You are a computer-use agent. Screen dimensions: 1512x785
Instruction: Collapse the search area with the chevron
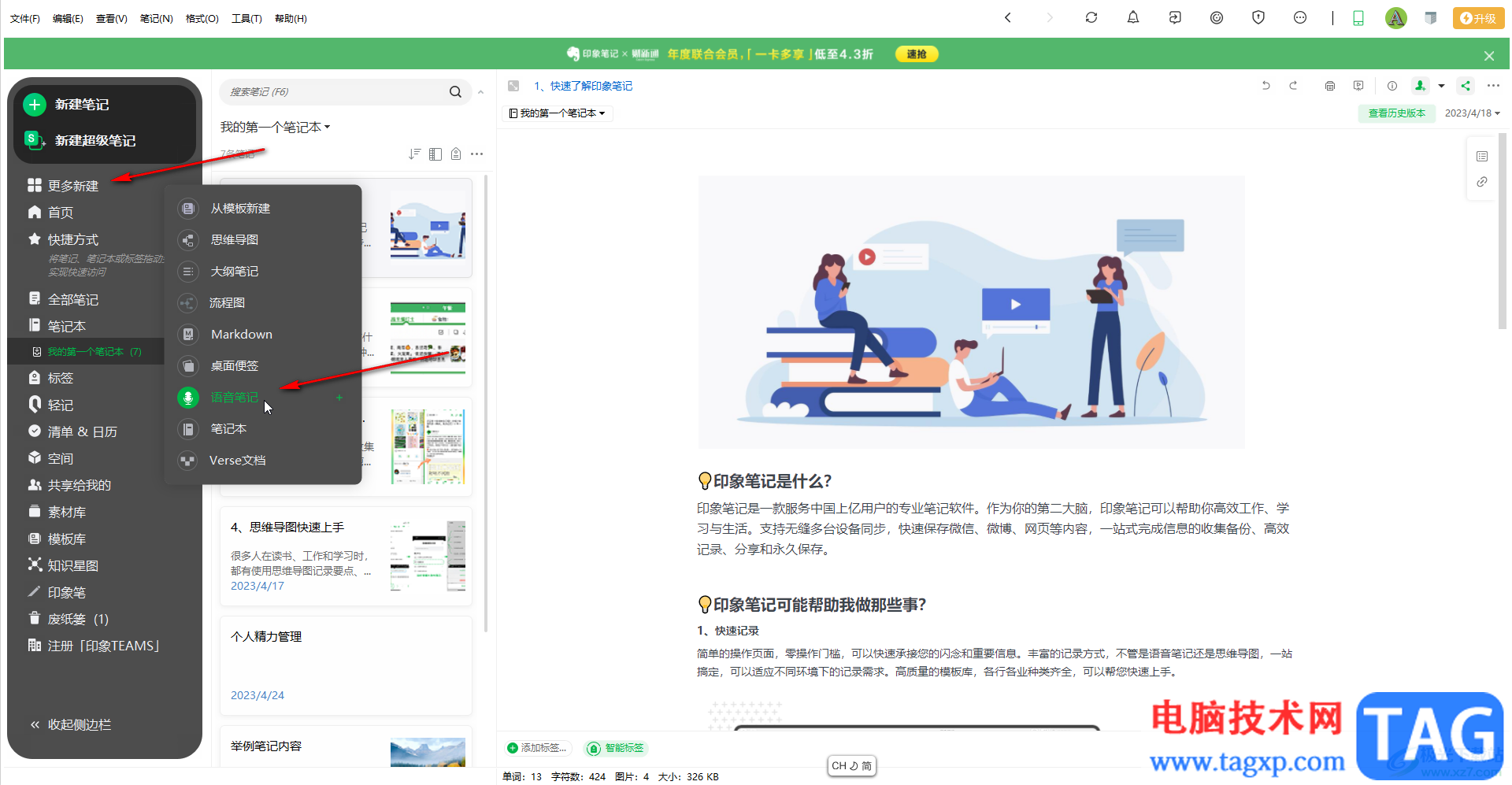(480, 92)
